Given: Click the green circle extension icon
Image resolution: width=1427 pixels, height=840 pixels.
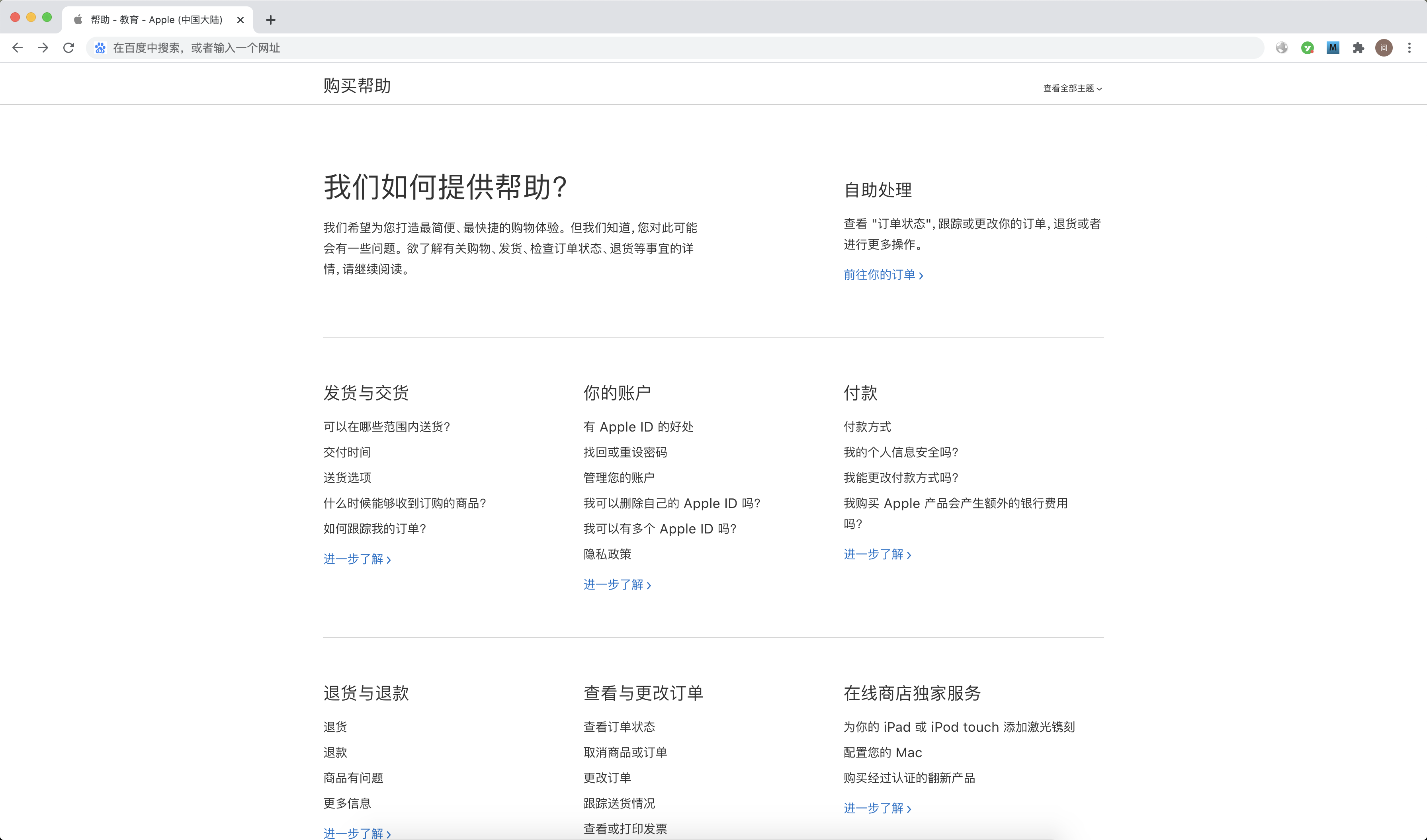Looking at the screenshot, I should [x=1307, y=48].
